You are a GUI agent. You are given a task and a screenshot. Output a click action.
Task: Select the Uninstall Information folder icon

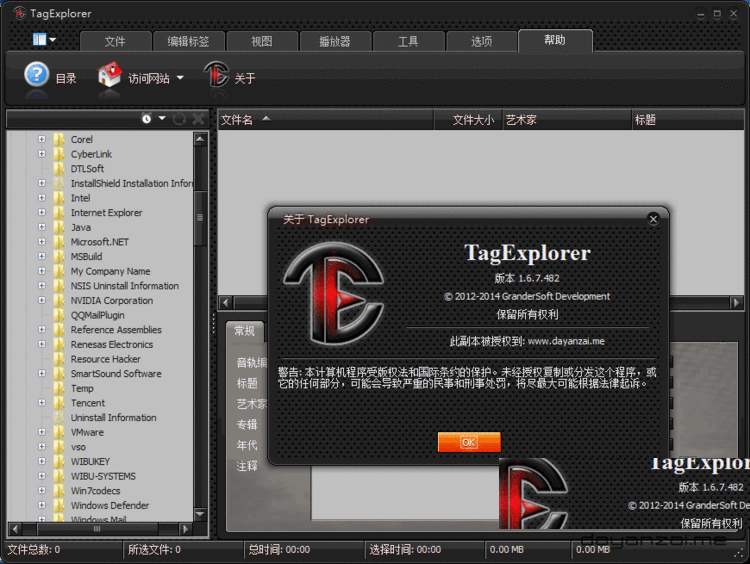tap(59, 417)
